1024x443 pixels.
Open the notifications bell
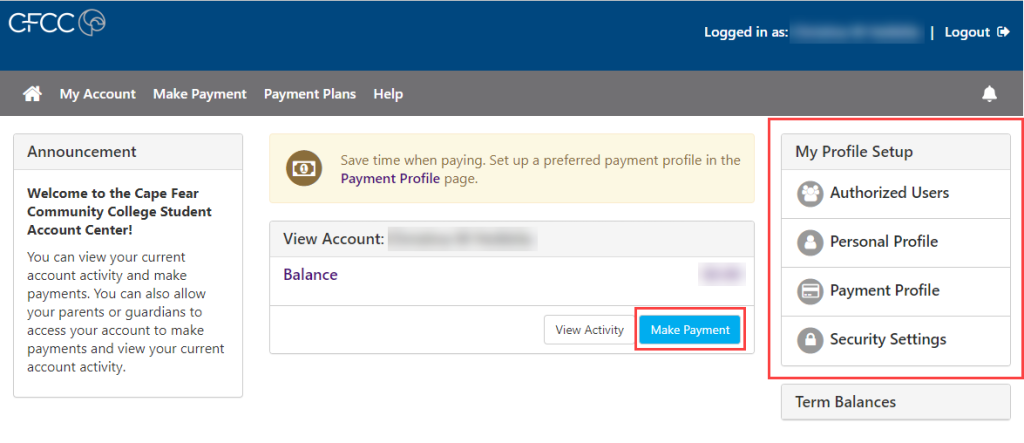click(x=990, y=94)
